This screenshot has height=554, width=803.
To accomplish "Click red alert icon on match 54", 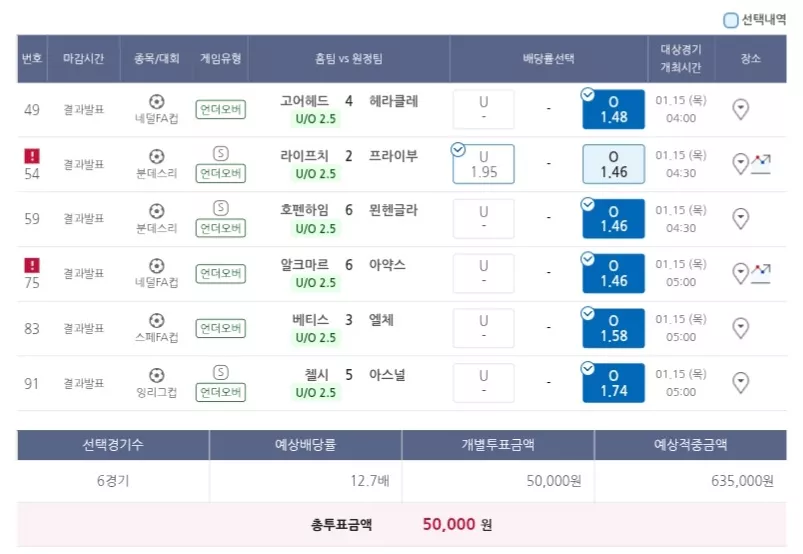I will coord(32,156).
